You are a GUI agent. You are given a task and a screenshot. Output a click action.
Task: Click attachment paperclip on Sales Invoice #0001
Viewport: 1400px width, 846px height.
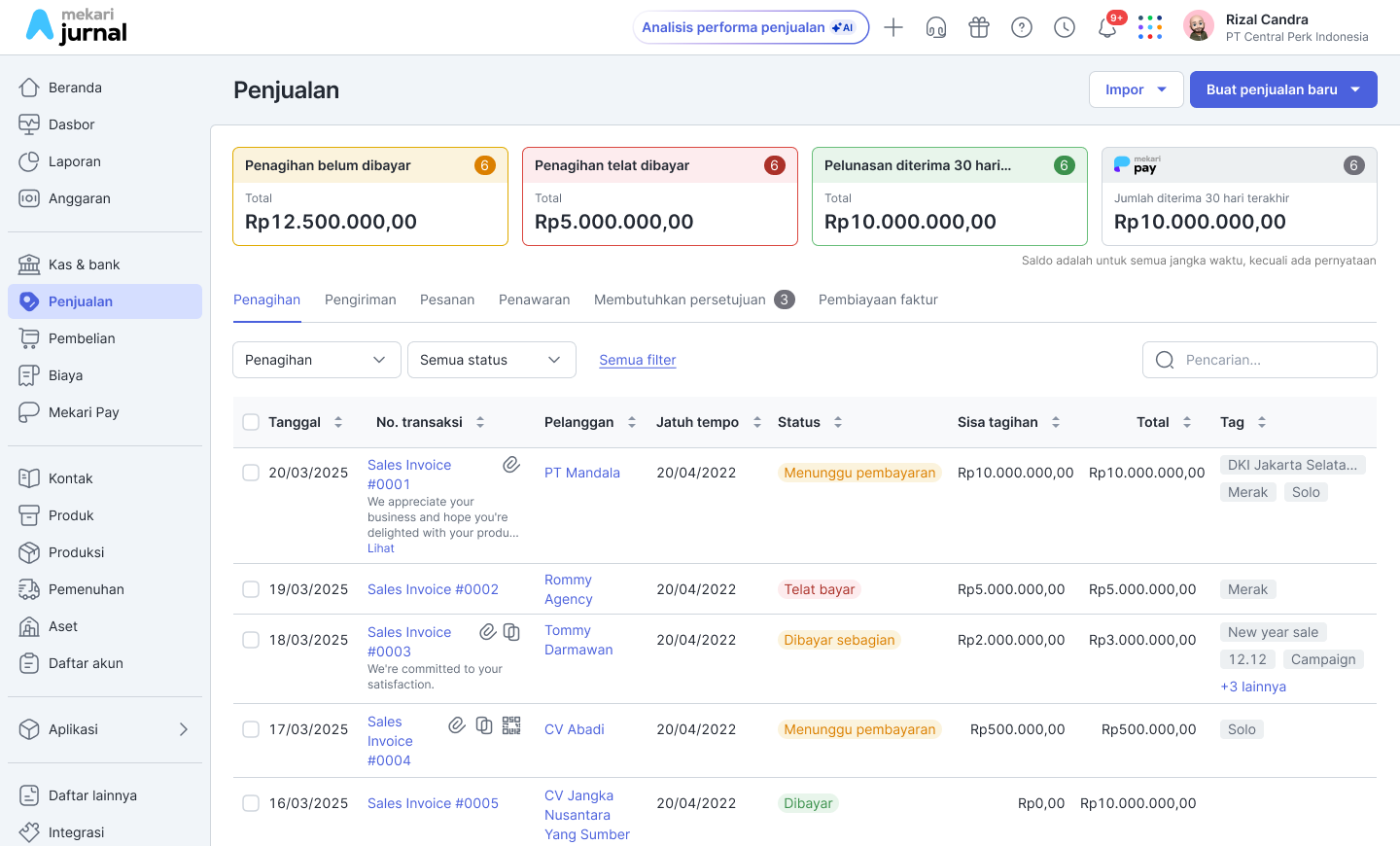click(511, 465)
